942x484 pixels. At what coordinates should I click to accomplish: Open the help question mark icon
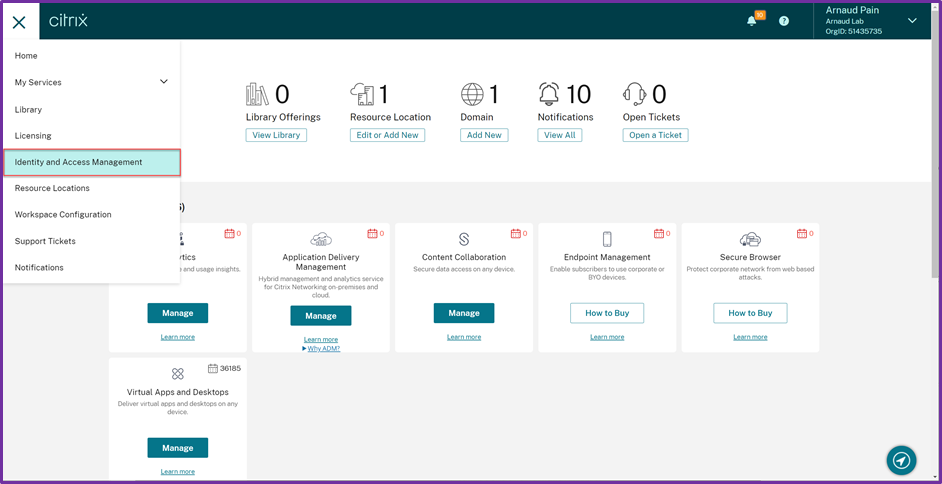[783, 21]
